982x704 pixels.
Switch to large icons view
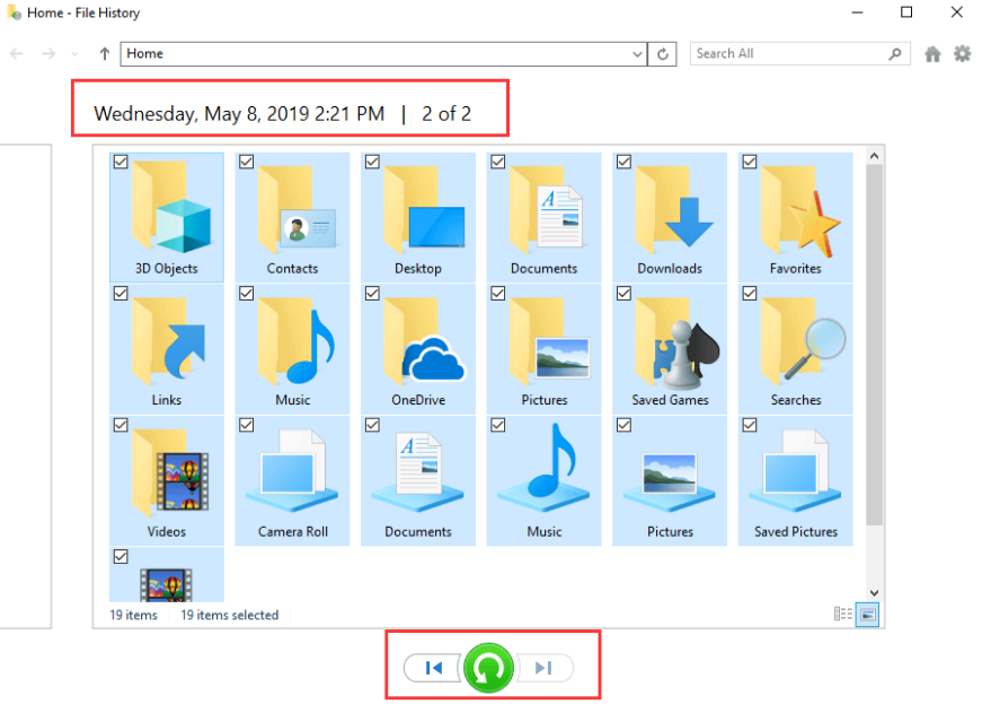coord(867,614)
